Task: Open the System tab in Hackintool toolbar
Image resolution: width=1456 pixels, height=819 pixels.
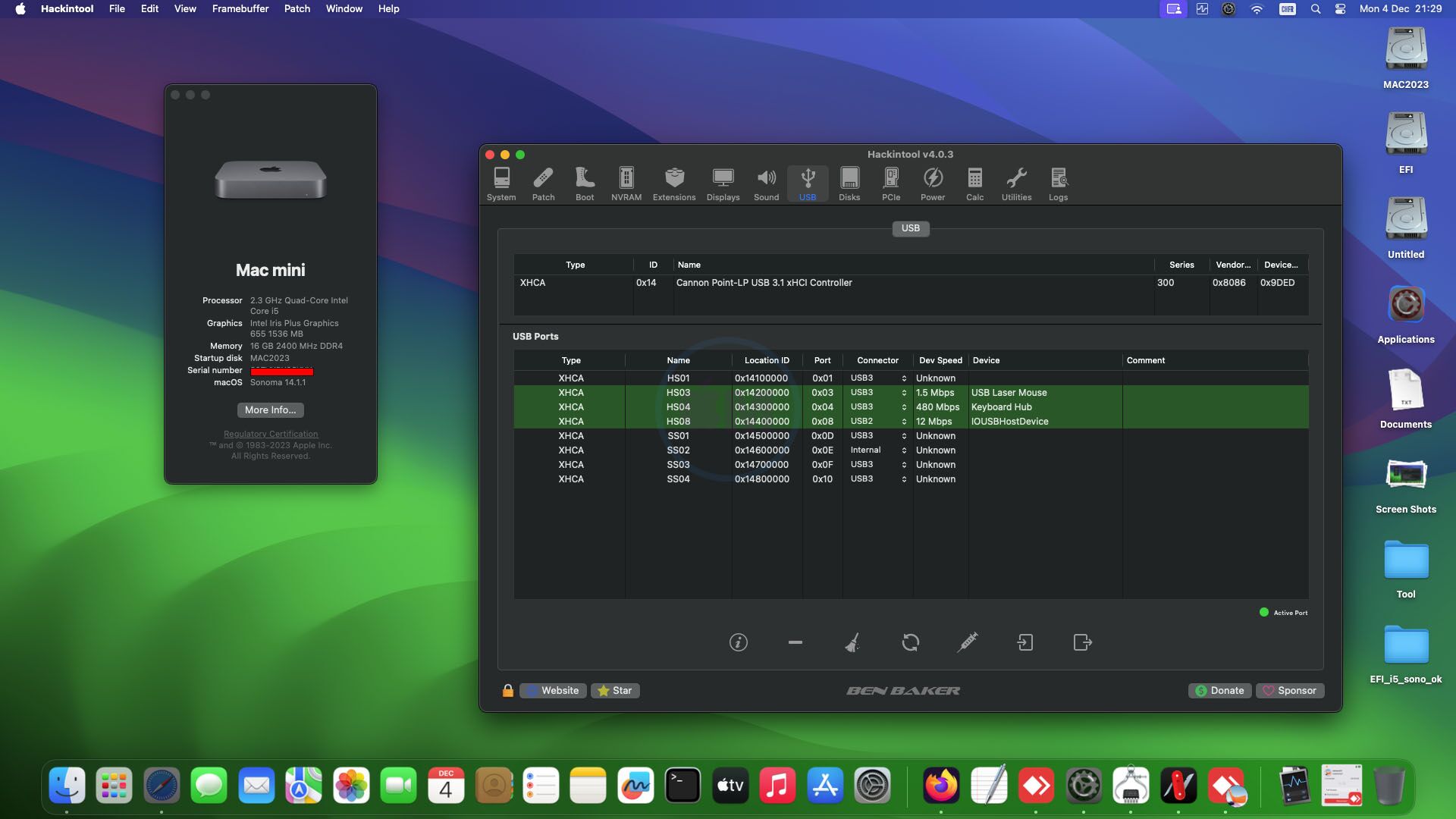Action: (501, 184)
